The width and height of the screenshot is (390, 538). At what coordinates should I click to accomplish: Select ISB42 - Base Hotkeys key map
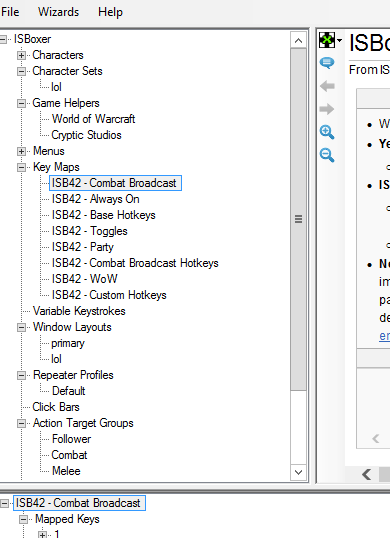pyautogui.click(x=104, y=215)
